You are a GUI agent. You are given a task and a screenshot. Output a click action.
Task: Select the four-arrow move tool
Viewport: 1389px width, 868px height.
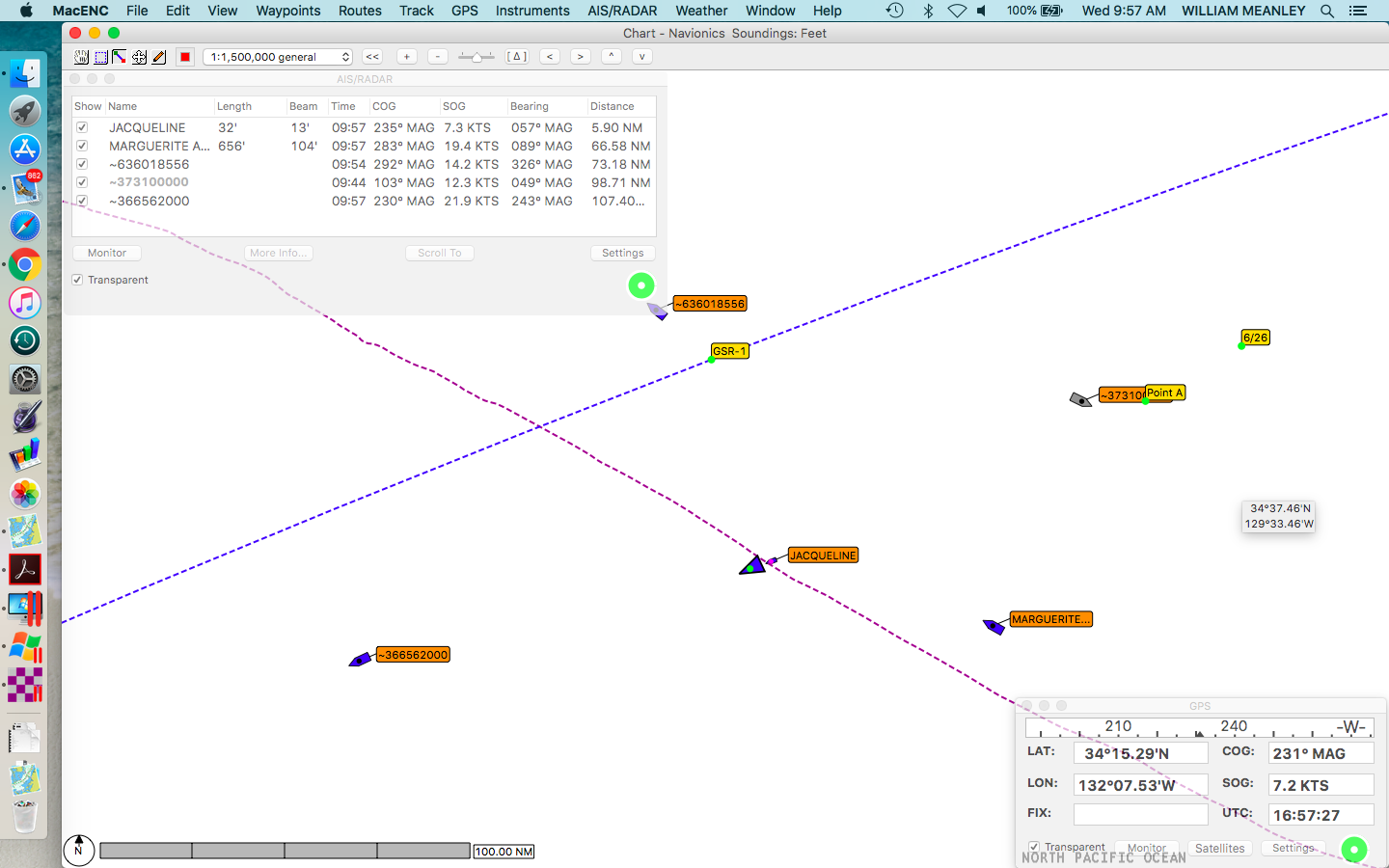140,57
